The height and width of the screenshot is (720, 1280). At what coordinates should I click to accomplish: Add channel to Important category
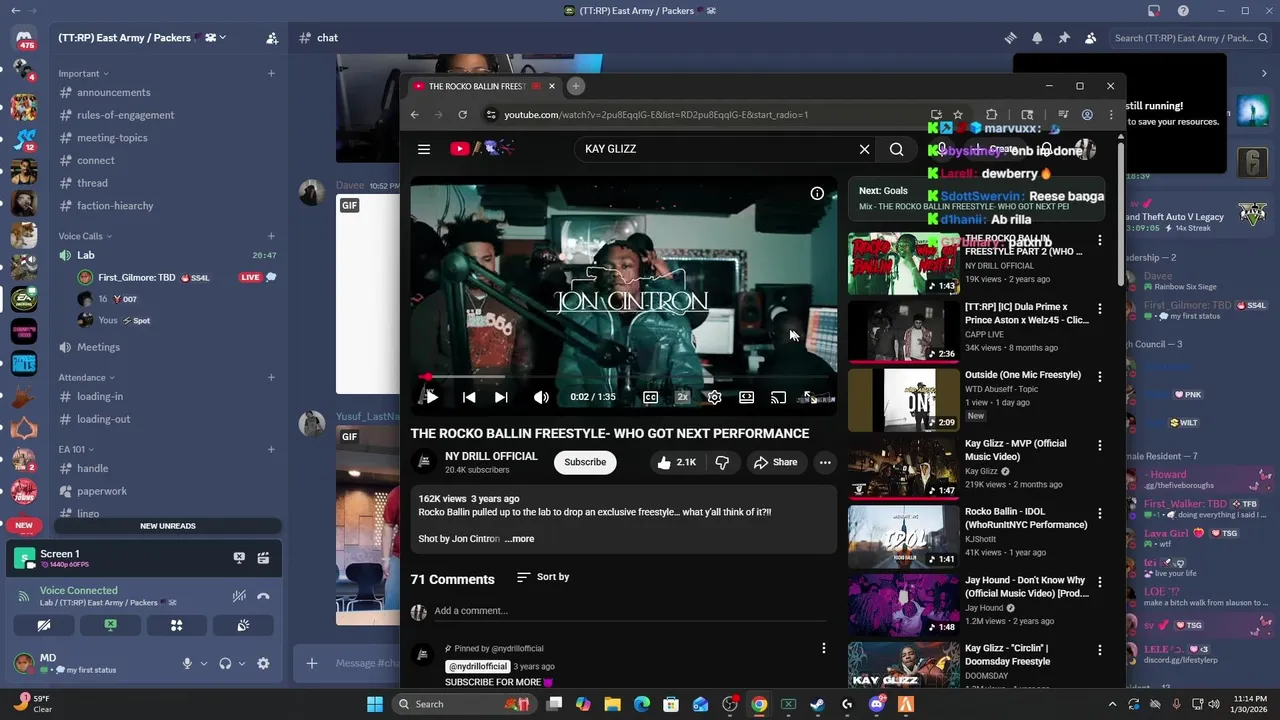pyautogui.click(x=271, y=73)
